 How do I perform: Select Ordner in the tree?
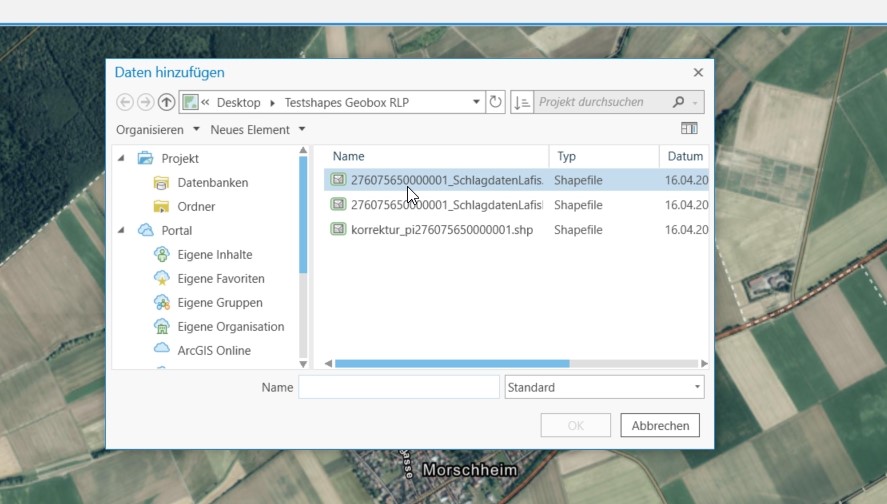(x=196, y=206)
